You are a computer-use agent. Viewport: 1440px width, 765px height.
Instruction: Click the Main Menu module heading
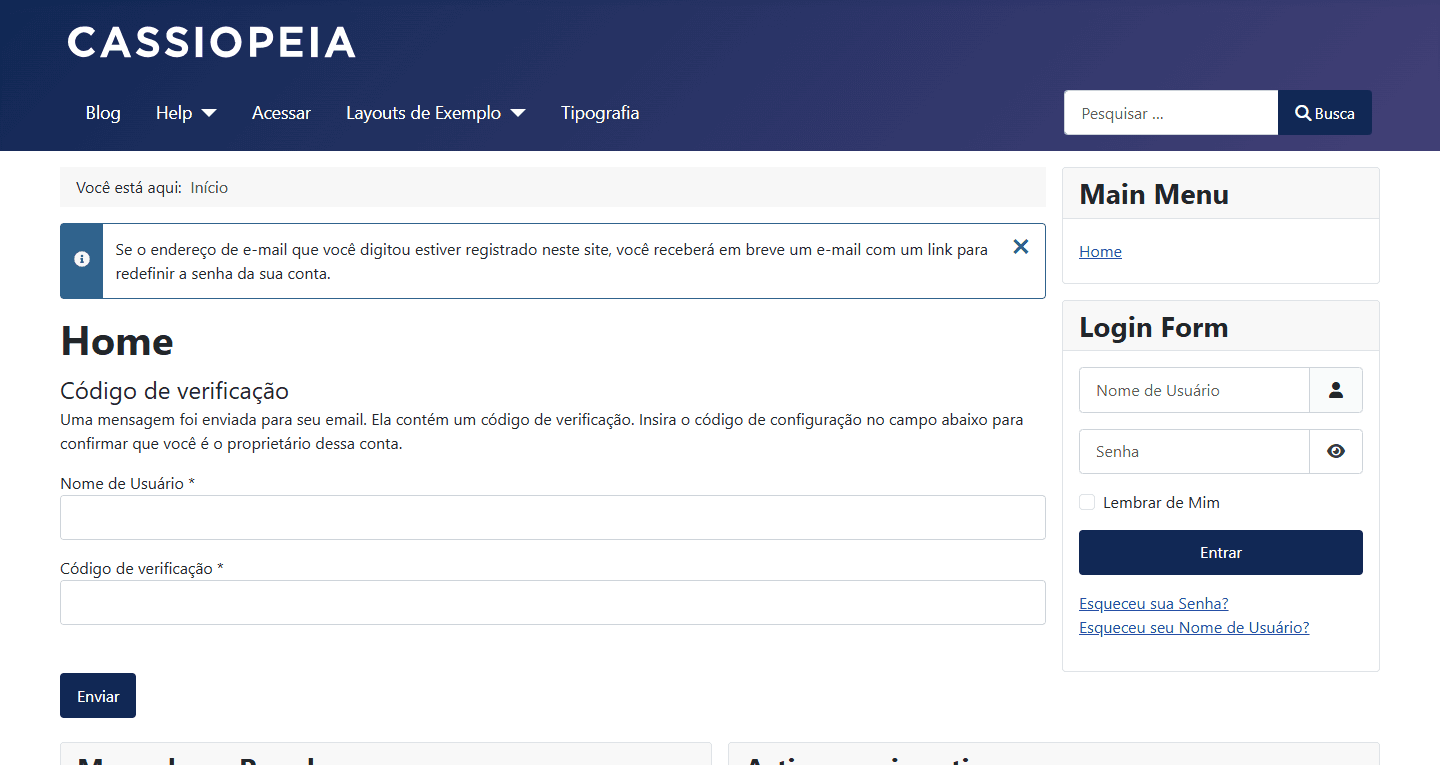point(1154,194)
